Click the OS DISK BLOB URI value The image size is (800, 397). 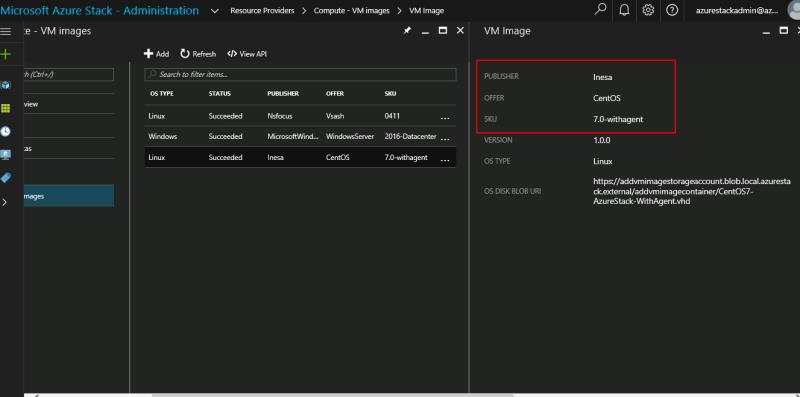click(x=691, y=191)
